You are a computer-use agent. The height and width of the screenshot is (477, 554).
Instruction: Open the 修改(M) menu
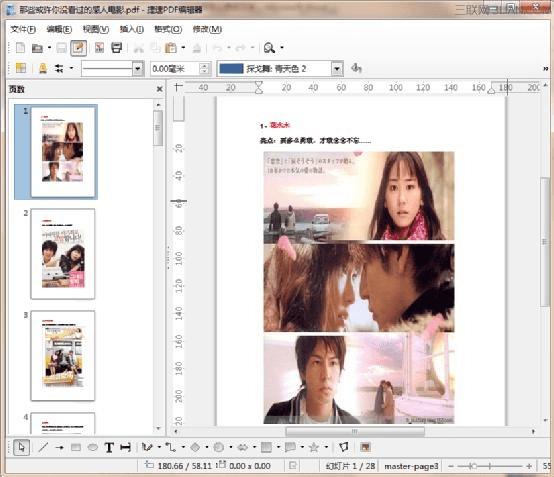pyautogui.click(x=207, y=29)
